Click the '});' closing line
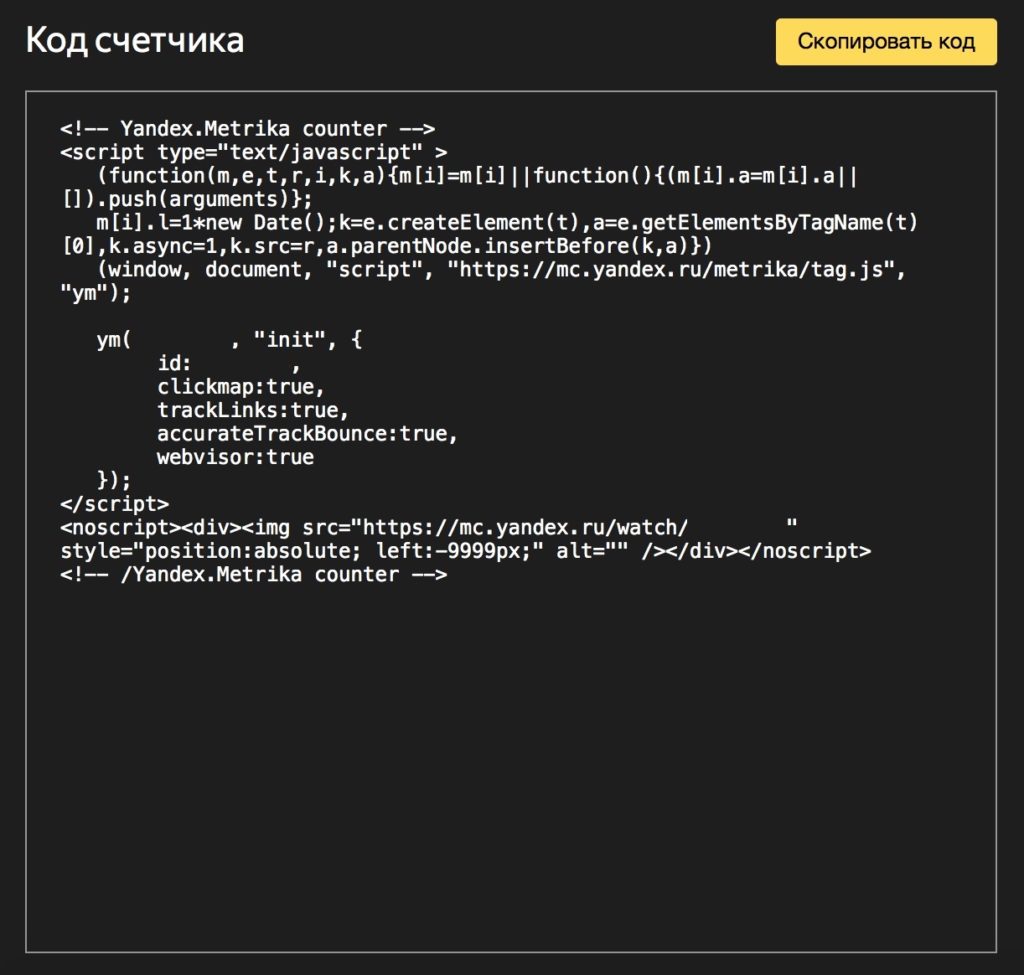1024x975 pixels. tap(114, 481)
